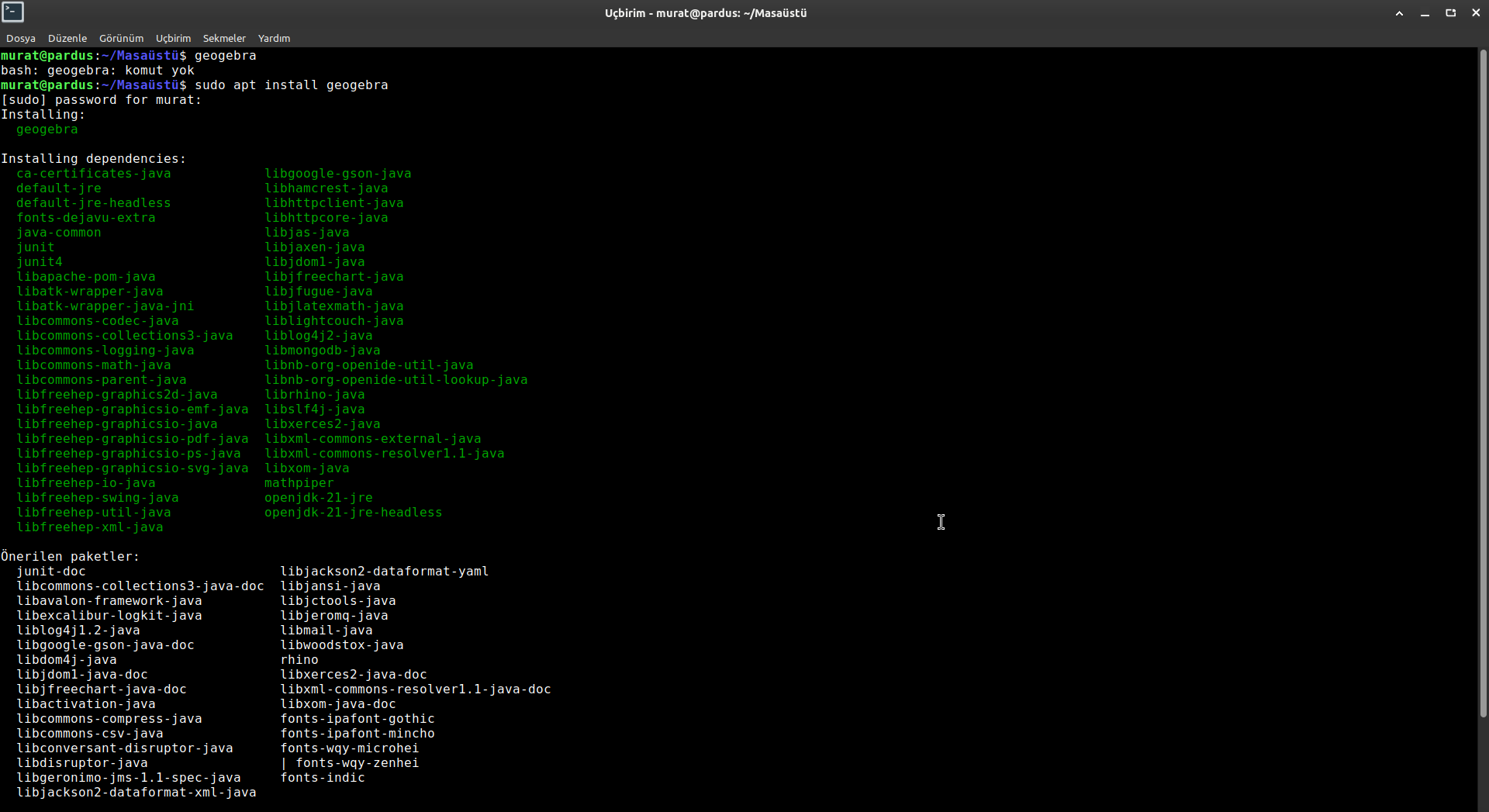Open the Görünüm menu
Viewport: 1489px width, 812px height.
[x=121, y=38]
